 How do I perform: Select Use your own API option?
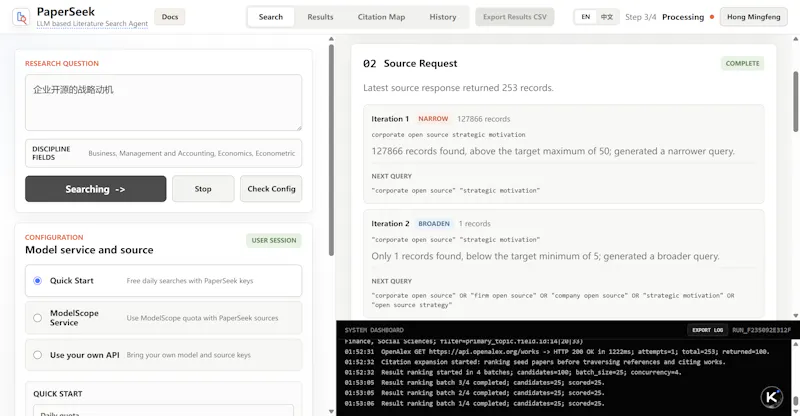[x=38, y=355]
